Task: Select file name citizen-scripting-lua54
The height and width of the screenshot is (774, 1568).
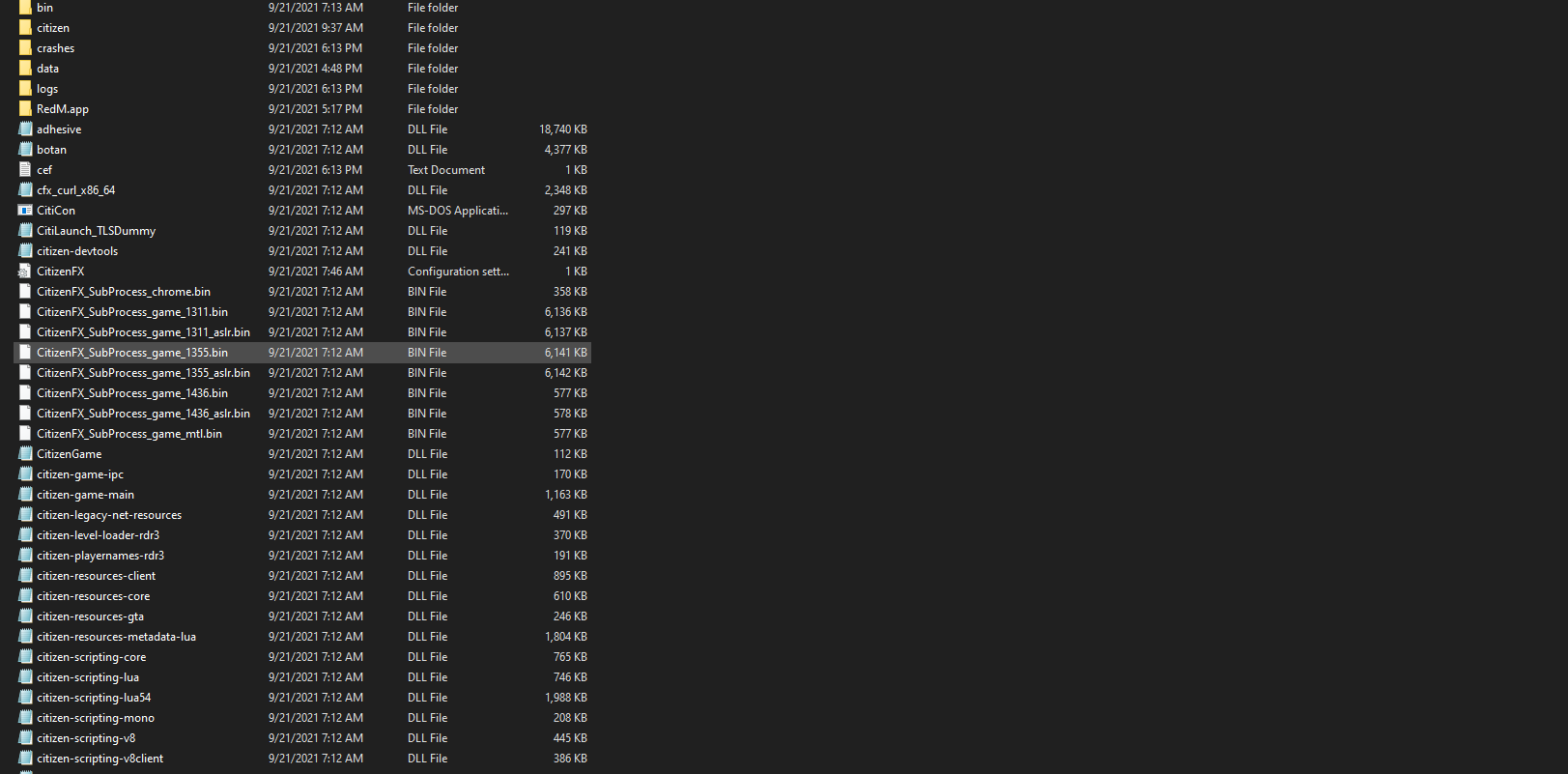Action: click(94, 697)
